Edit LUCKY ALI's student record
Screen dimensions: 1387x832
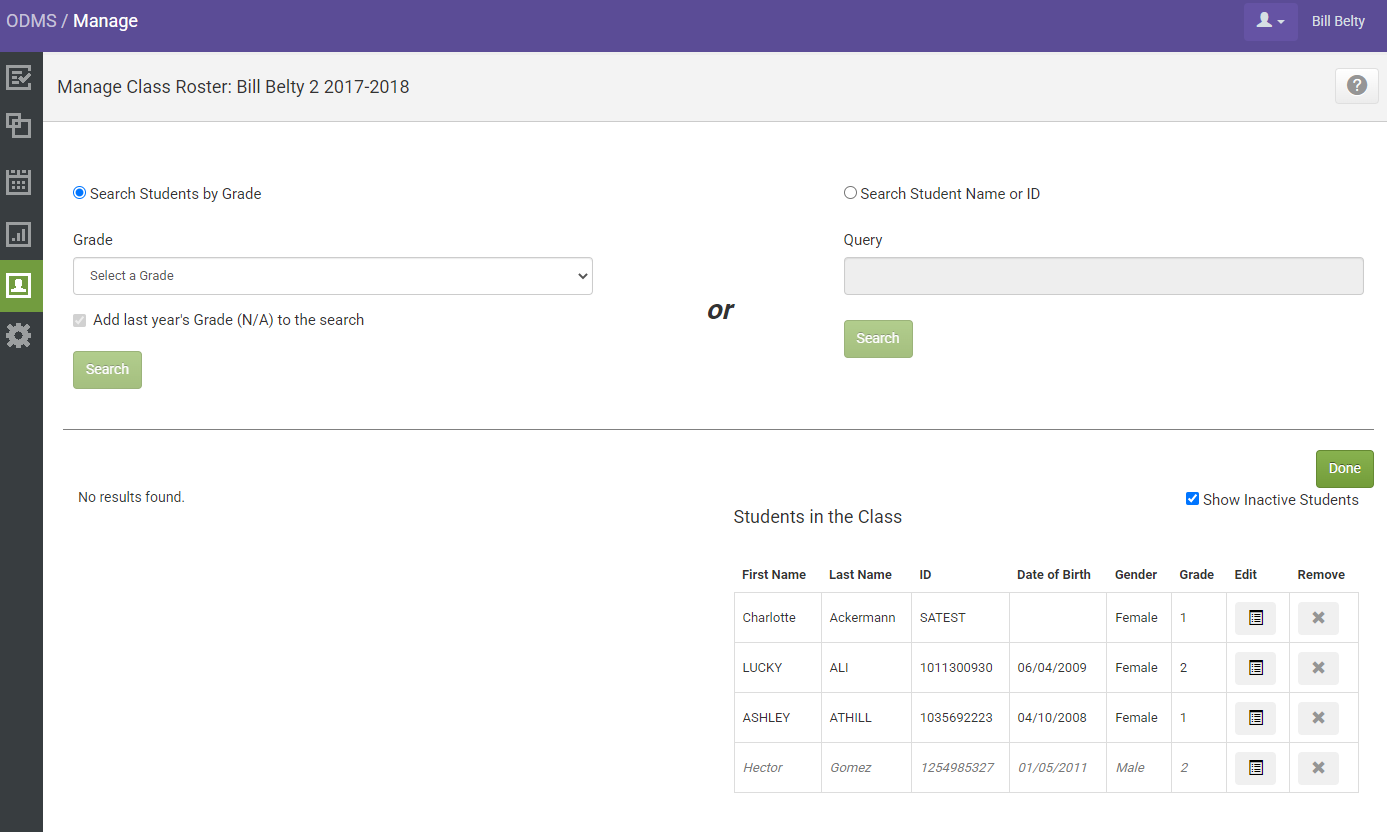coord(1256,668)
